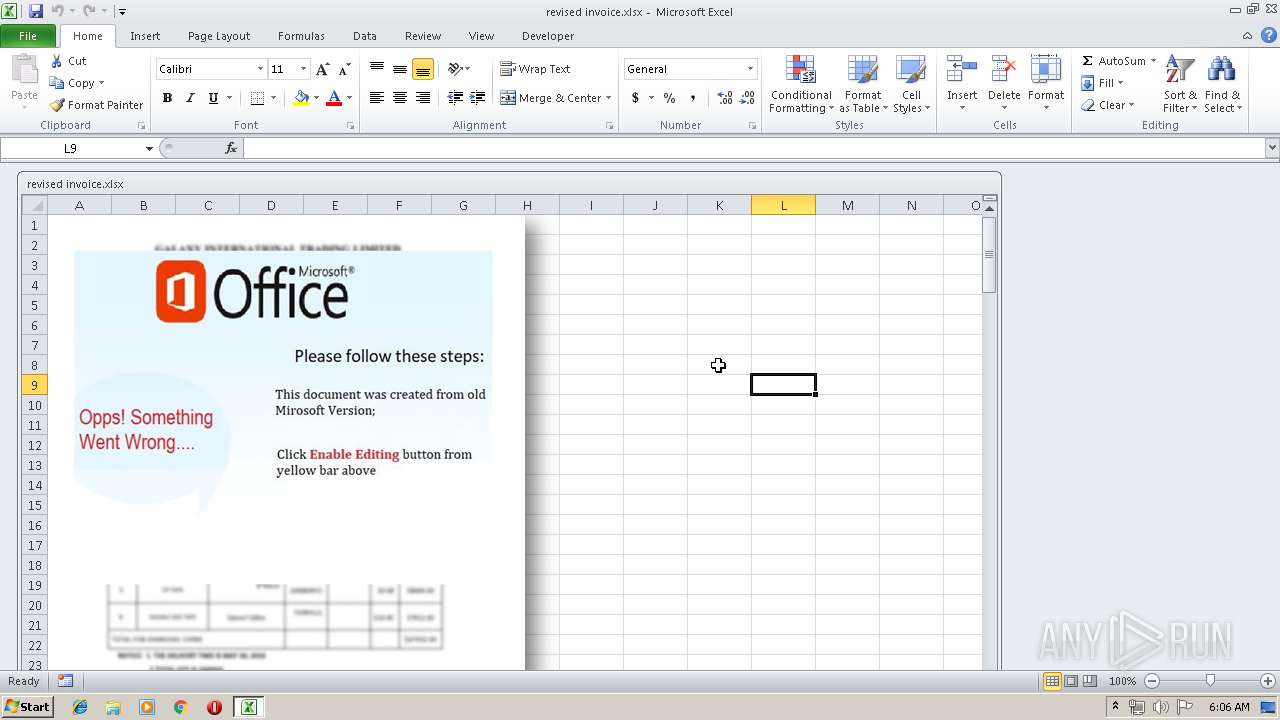Viewport: 1280px width, 720px height.
Task: Apply the red Font Color
Action: point(334,98)
